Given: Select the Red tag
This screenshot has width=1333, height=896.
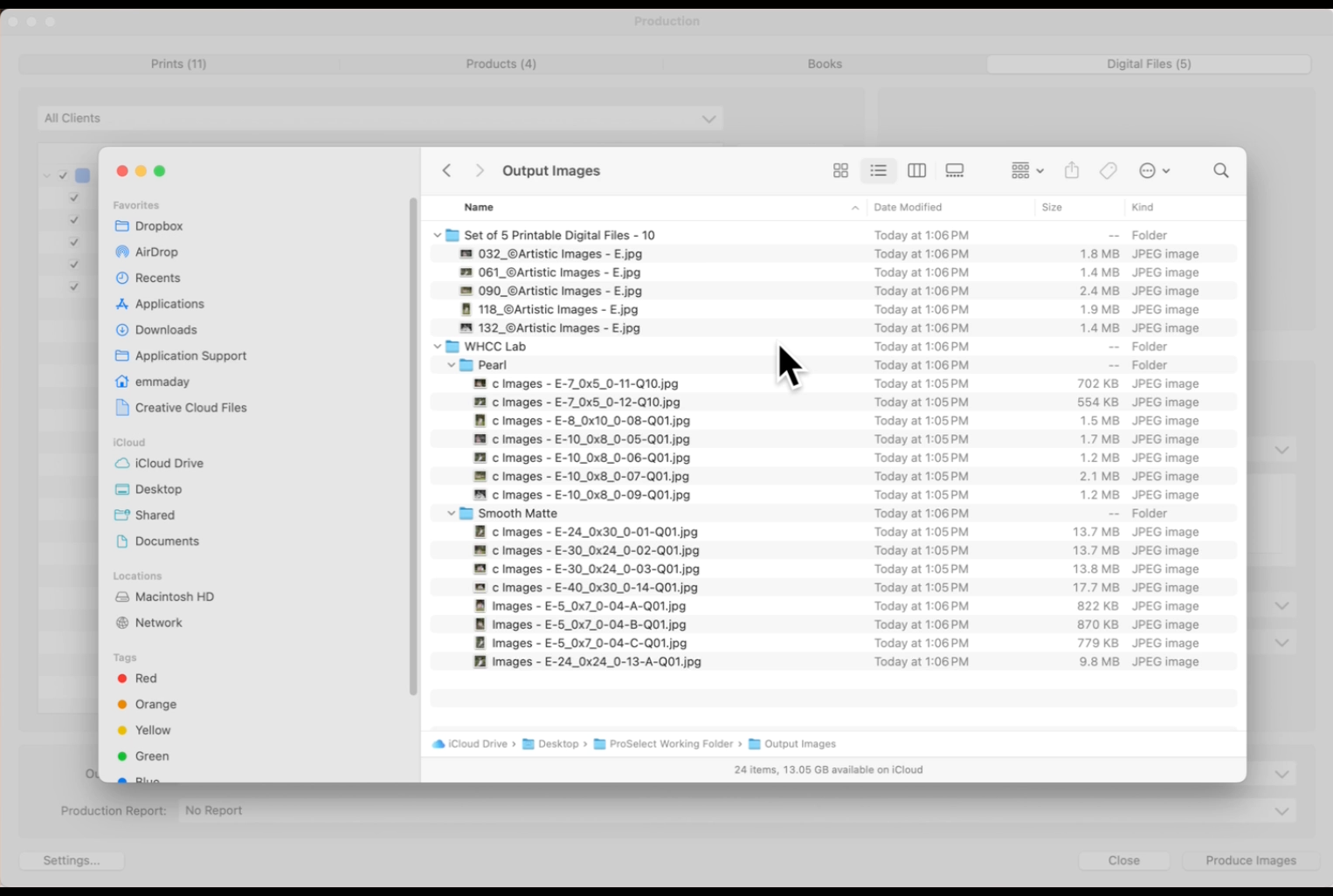Looking at the screenshot, I should (x=145, y=679).
